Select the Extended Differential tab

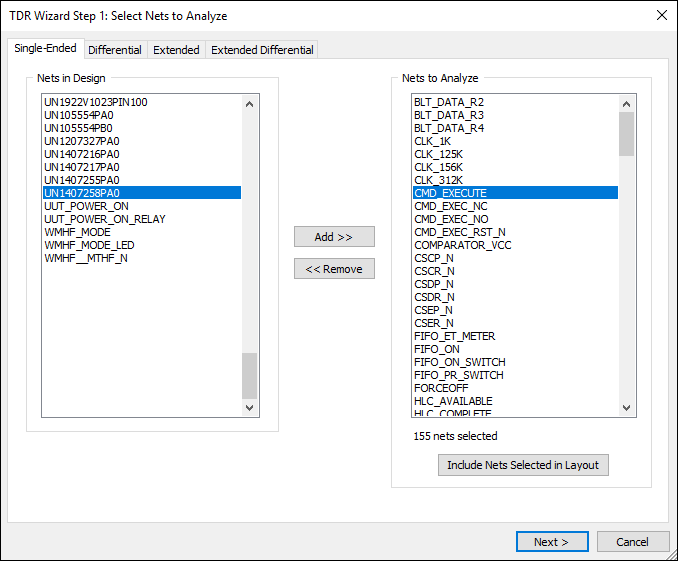[x=262, y=50]
